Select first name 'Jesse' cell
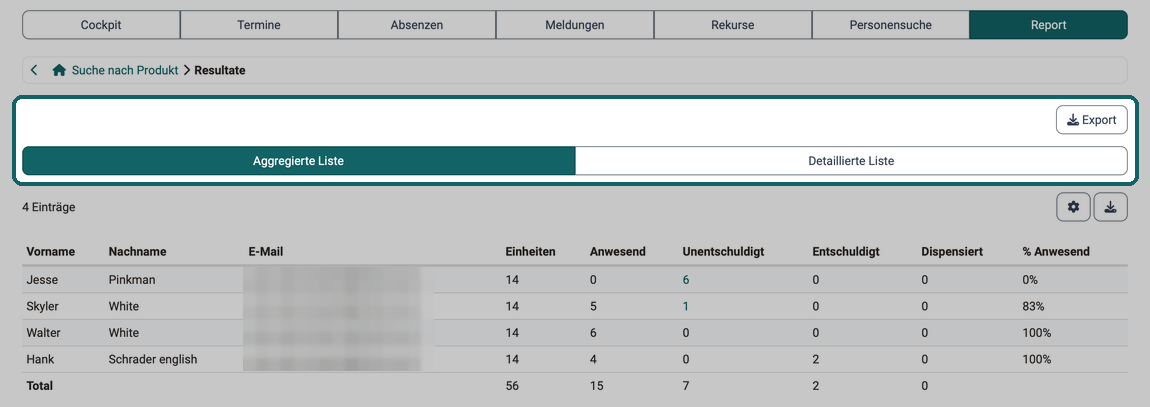The image size is (1150, 407). (40, 279)
